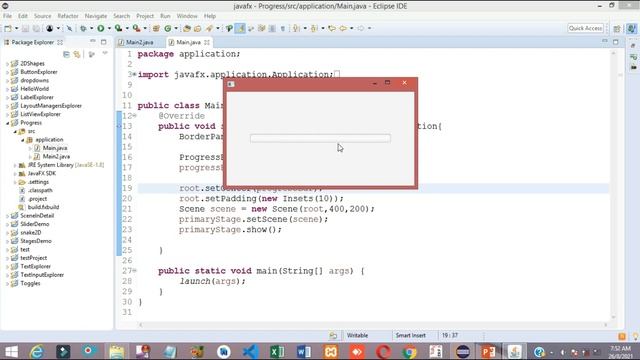Select Main2.java in Package Explorer
Screen dimensions: 640x360
56,157
